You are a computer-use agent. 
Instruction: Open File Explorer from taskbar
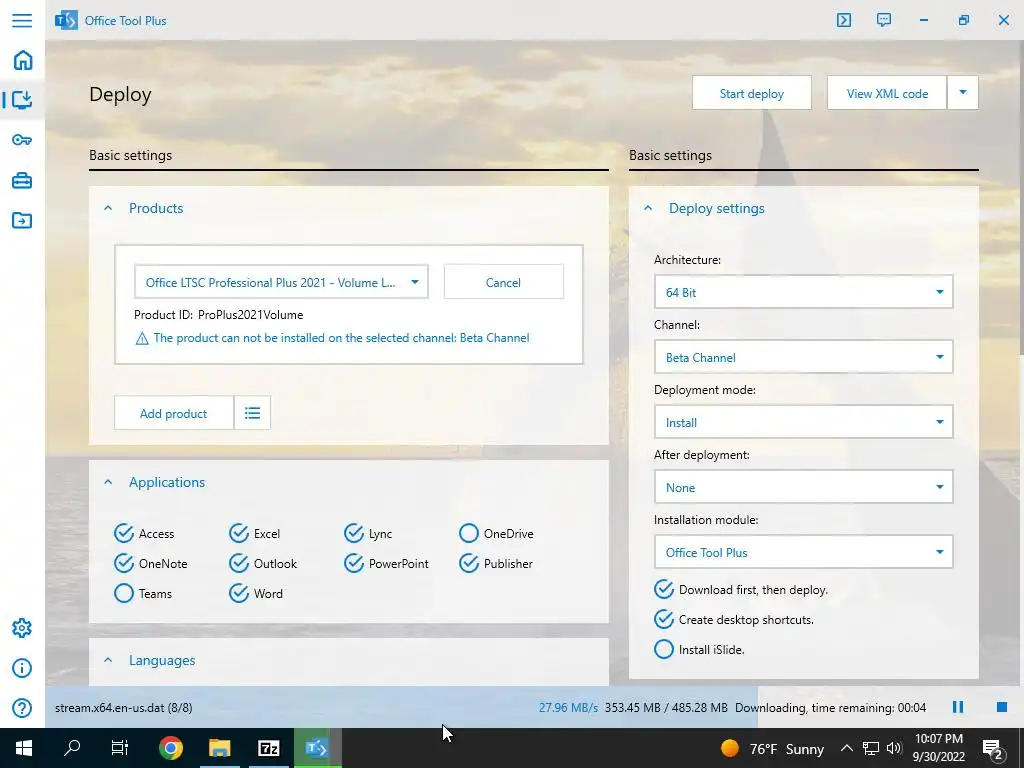tap(219, 748)
